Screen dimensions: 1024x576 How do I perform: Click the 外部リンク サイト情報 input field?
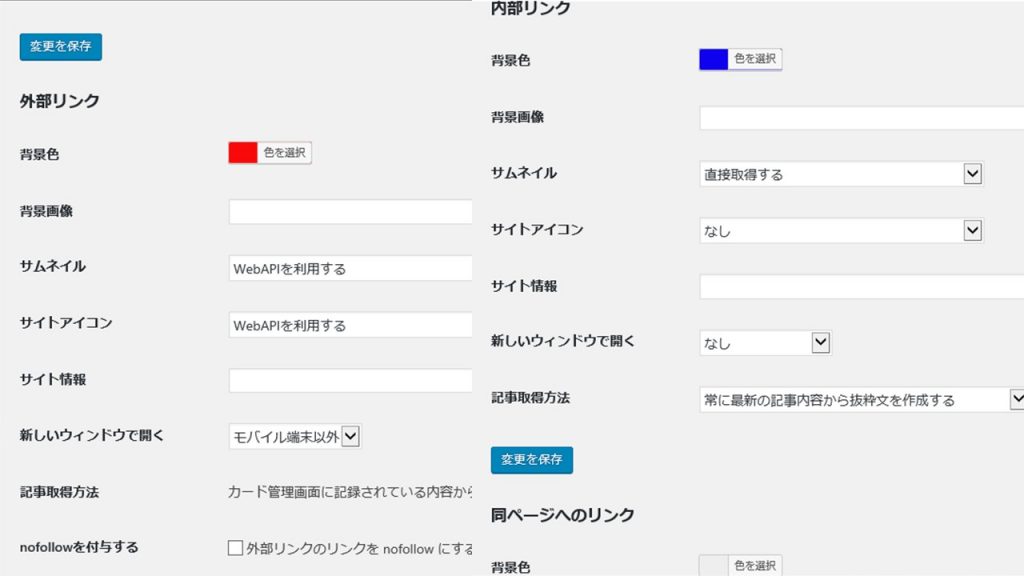coord(350,381)
